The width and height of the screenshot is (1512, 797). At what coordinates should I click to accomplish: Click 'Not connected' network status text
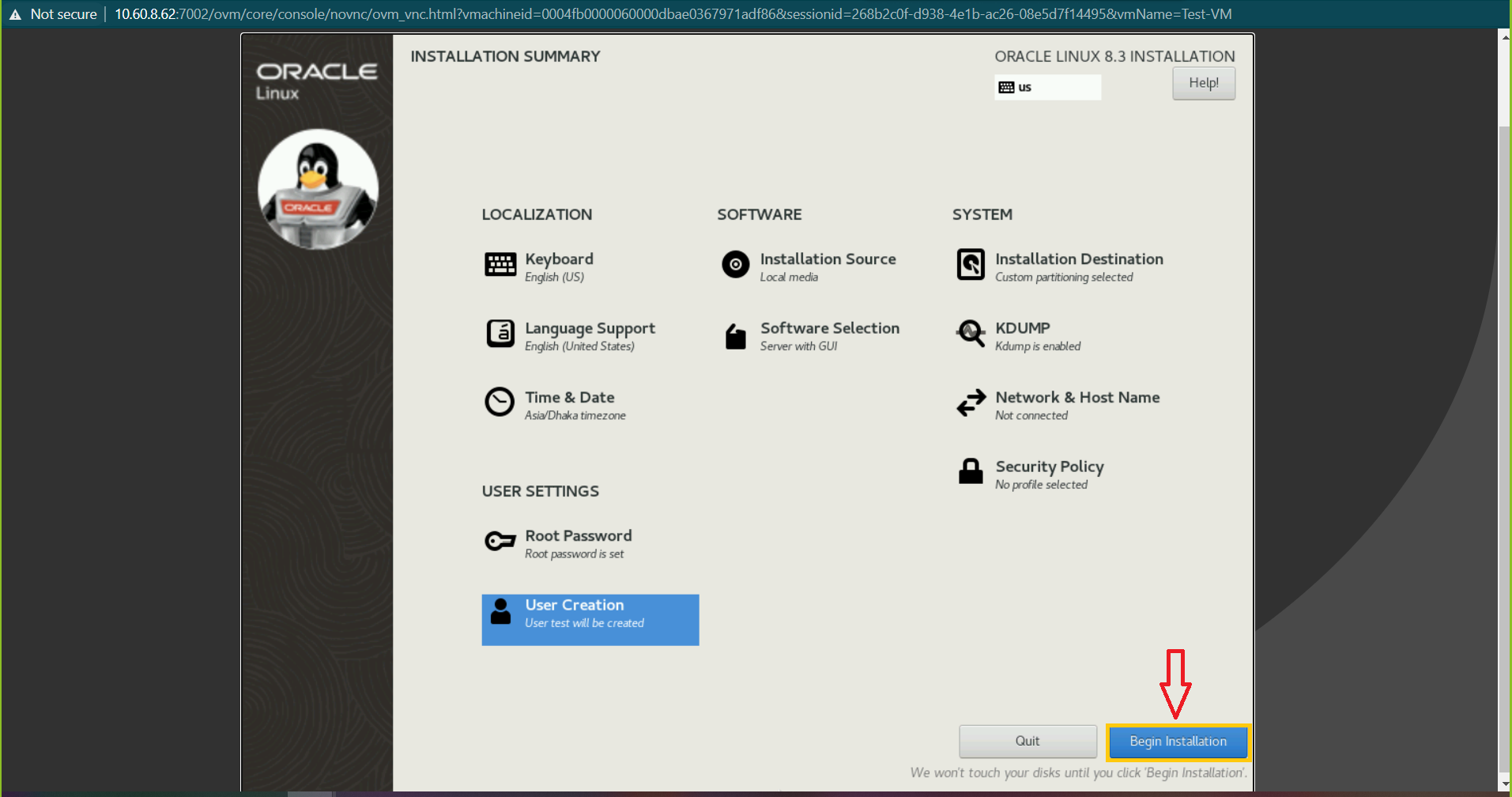point(1031,416)
